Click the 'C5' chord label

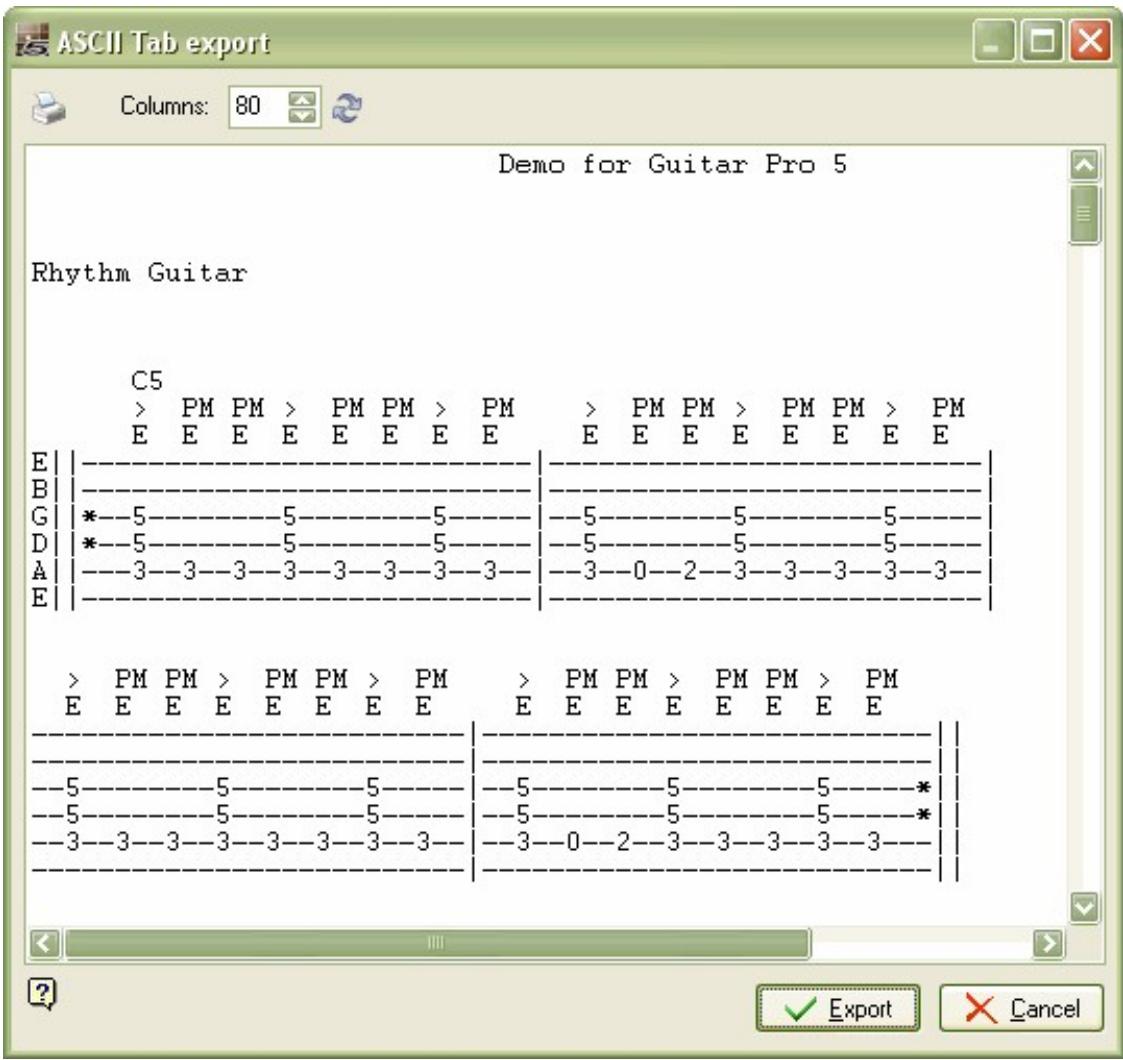coord(147,380)
